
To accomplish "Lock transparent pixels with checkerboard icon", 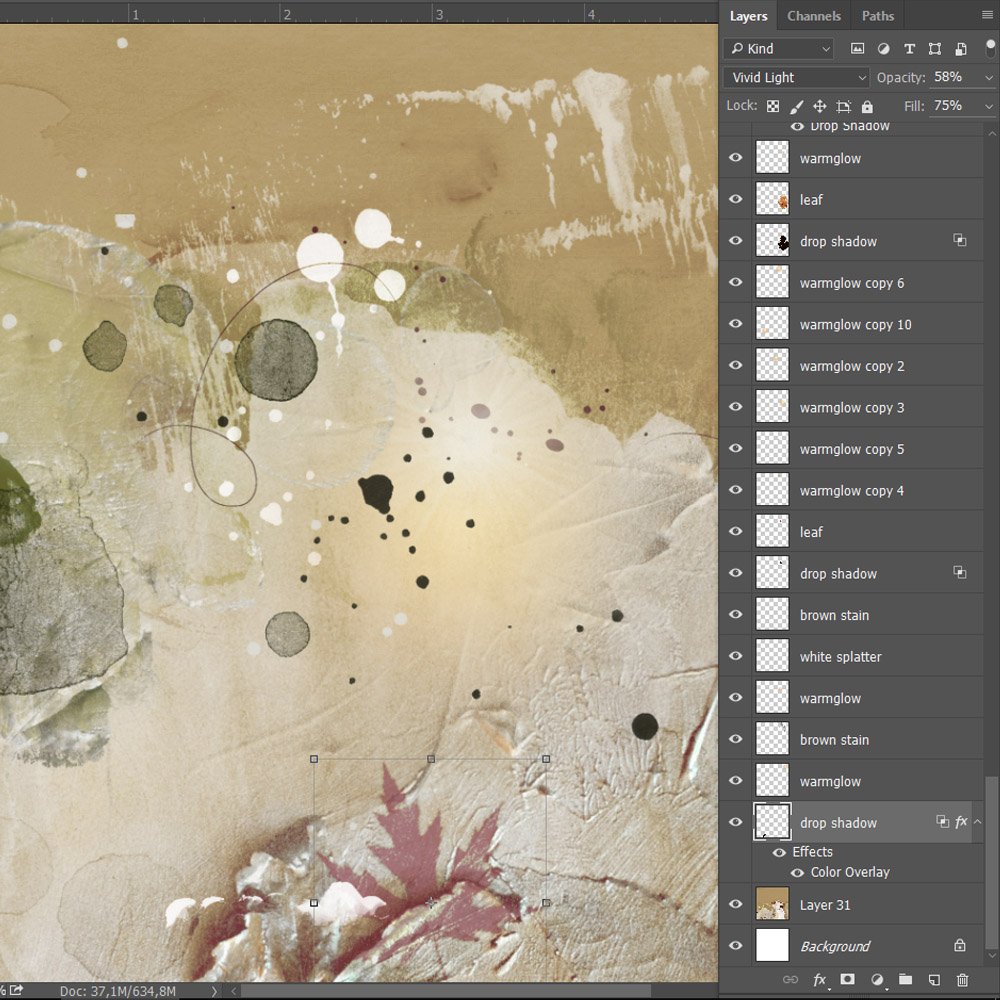I will tap(772, 106).
